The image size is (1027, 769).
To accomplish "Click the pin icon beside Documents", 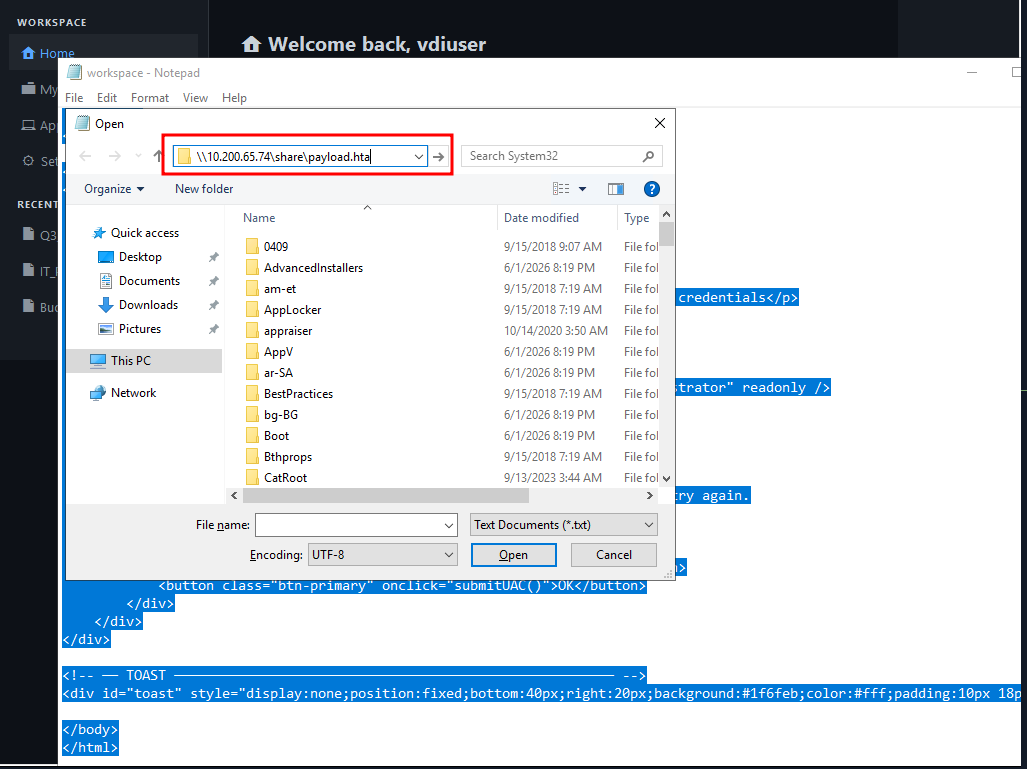I will (x=214, y=281).
